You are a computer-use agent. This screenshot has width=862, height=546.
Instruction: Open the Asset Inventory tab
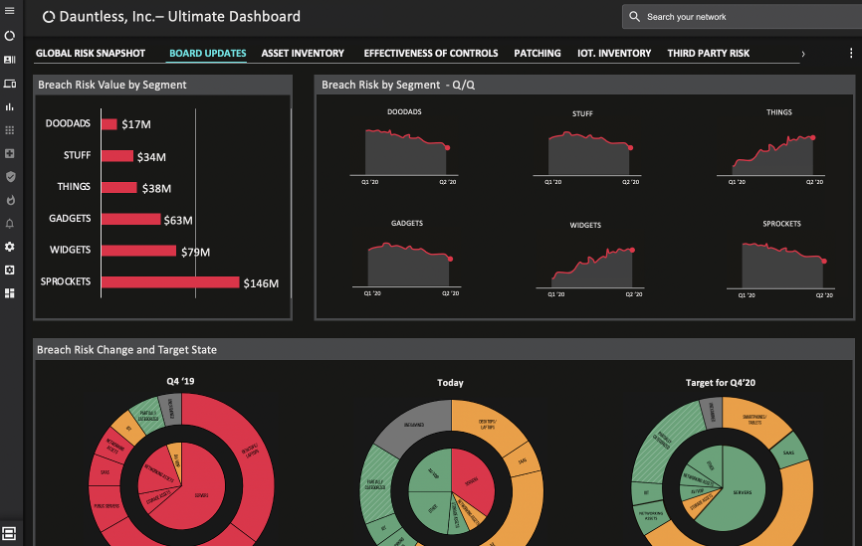point(302,53)
